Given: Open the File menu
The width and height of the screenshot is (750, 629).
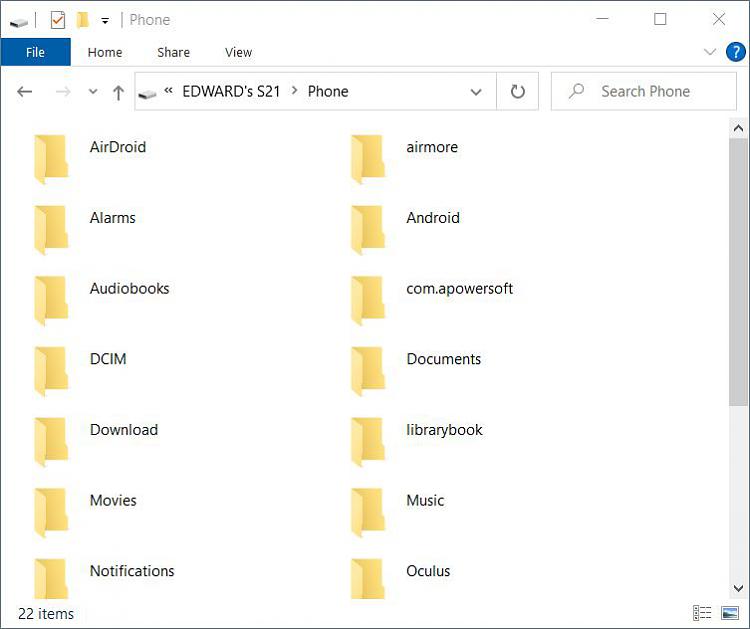Looking at the screenshot, I should point(35,52).
